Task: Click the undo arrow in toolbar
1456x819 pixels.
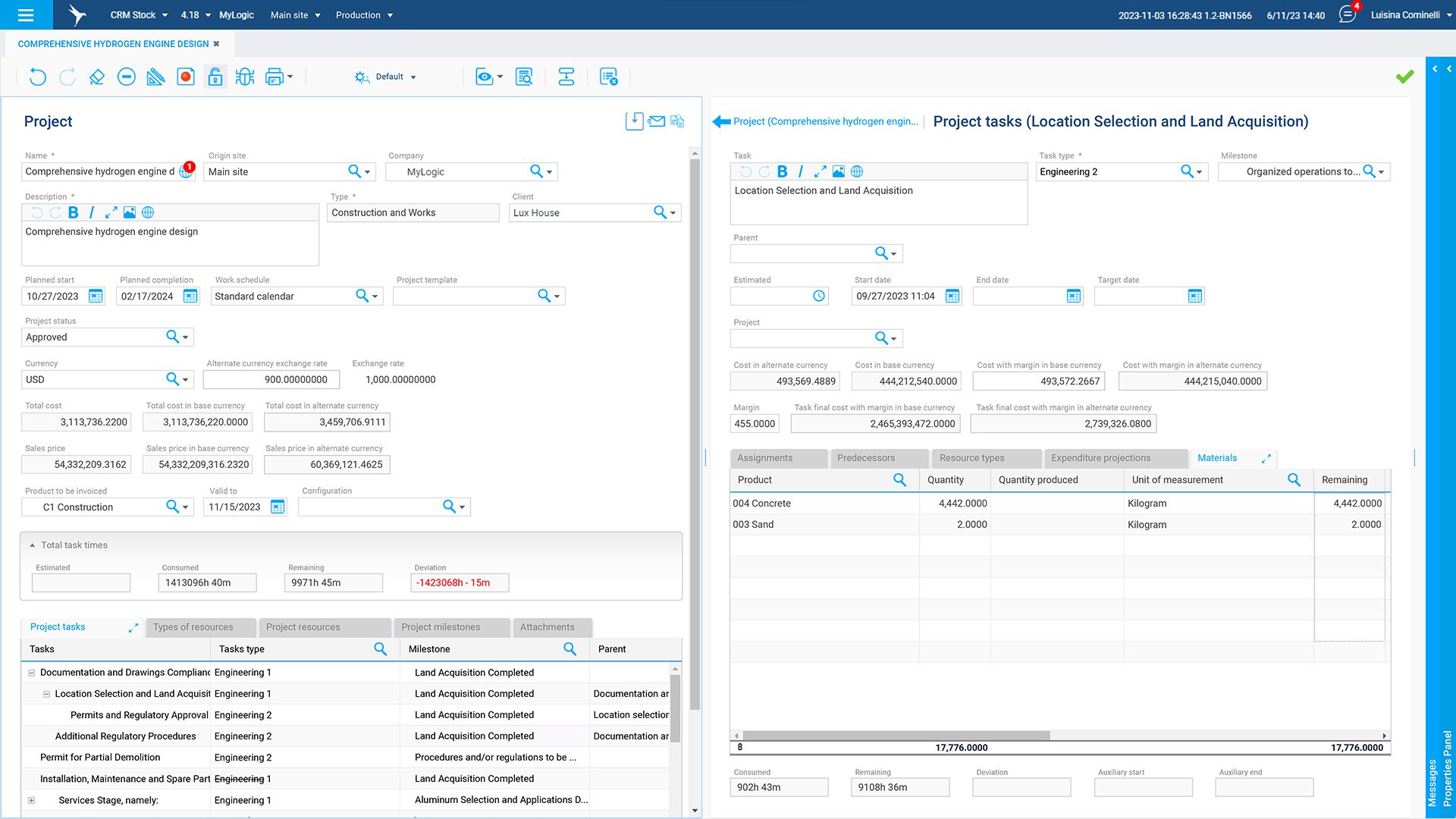Action: click(37, 77)
